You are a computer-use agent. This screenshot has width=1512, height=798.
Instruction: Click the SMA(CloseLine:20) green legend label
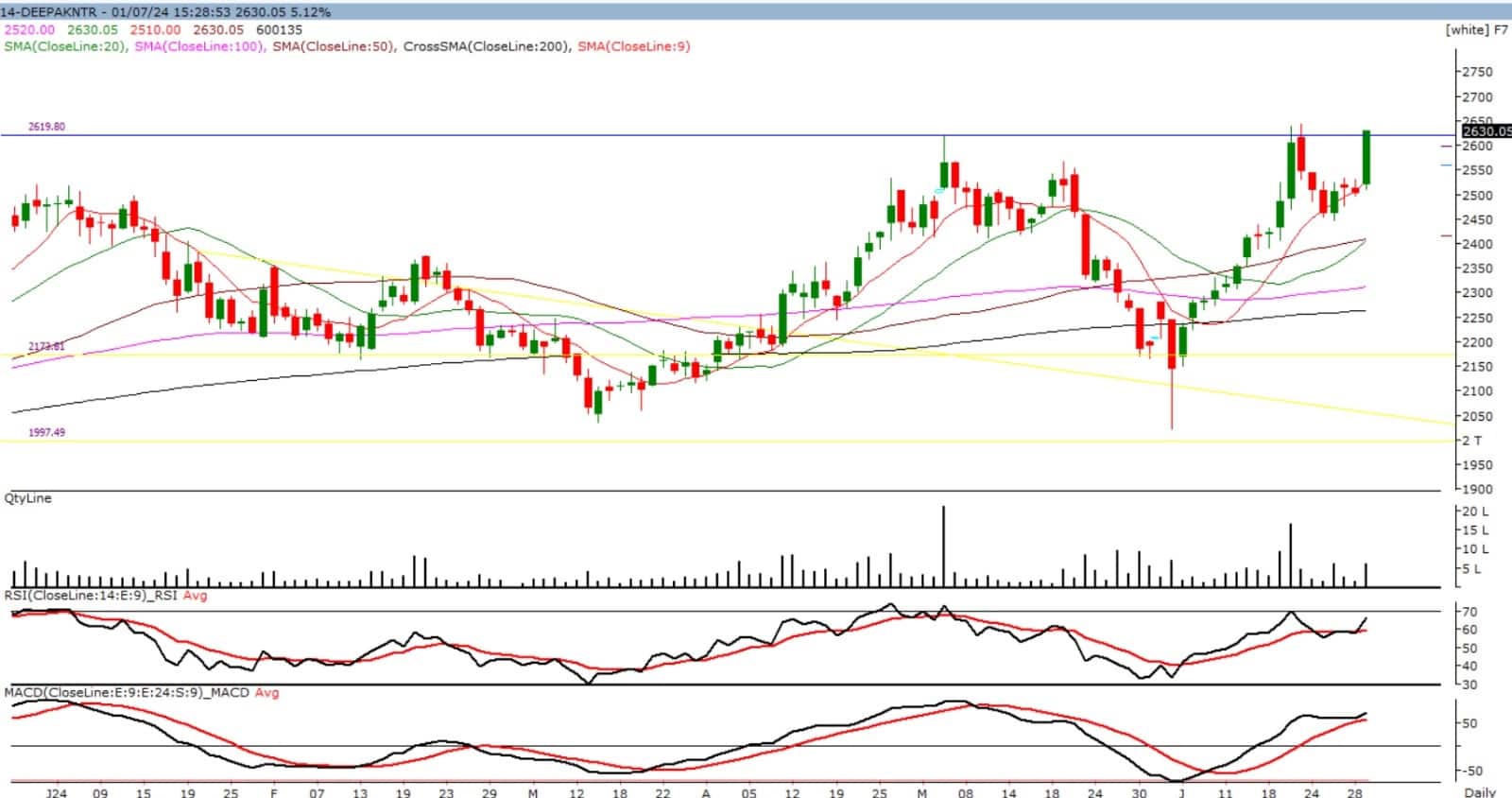(65, 45)
